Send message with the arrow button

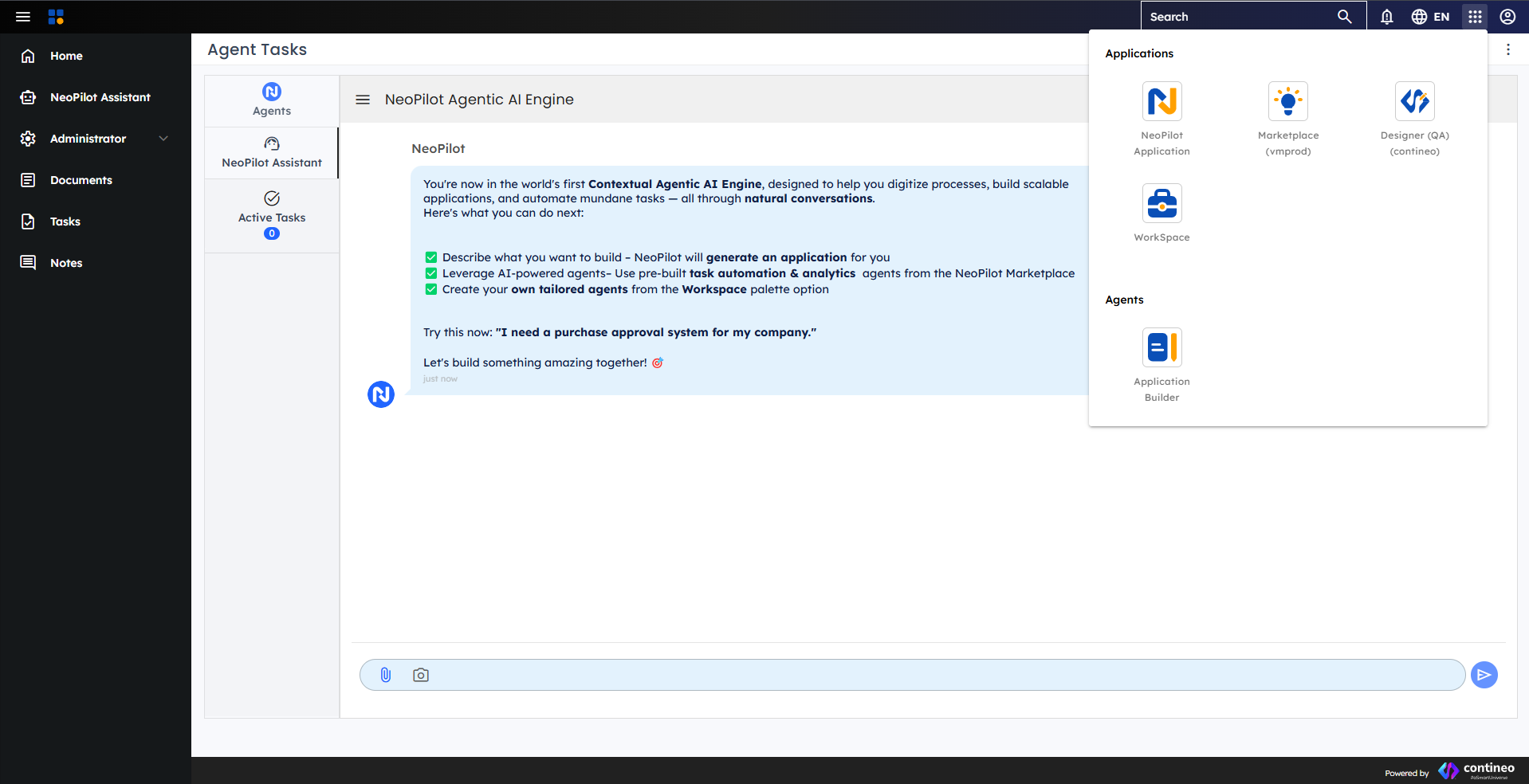[1484, 675]
